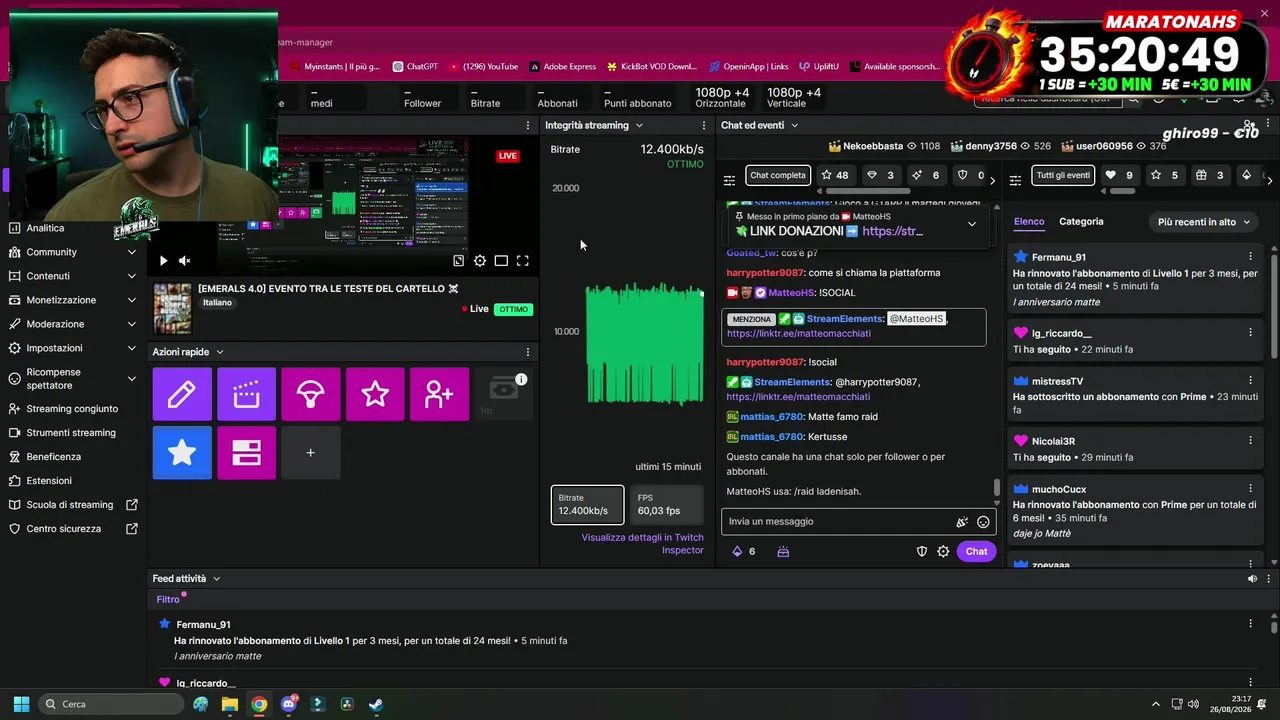Open the Filtro activity feed filter
The width and height of the screenshot is (1280, 720).
(x=169, y=600)
